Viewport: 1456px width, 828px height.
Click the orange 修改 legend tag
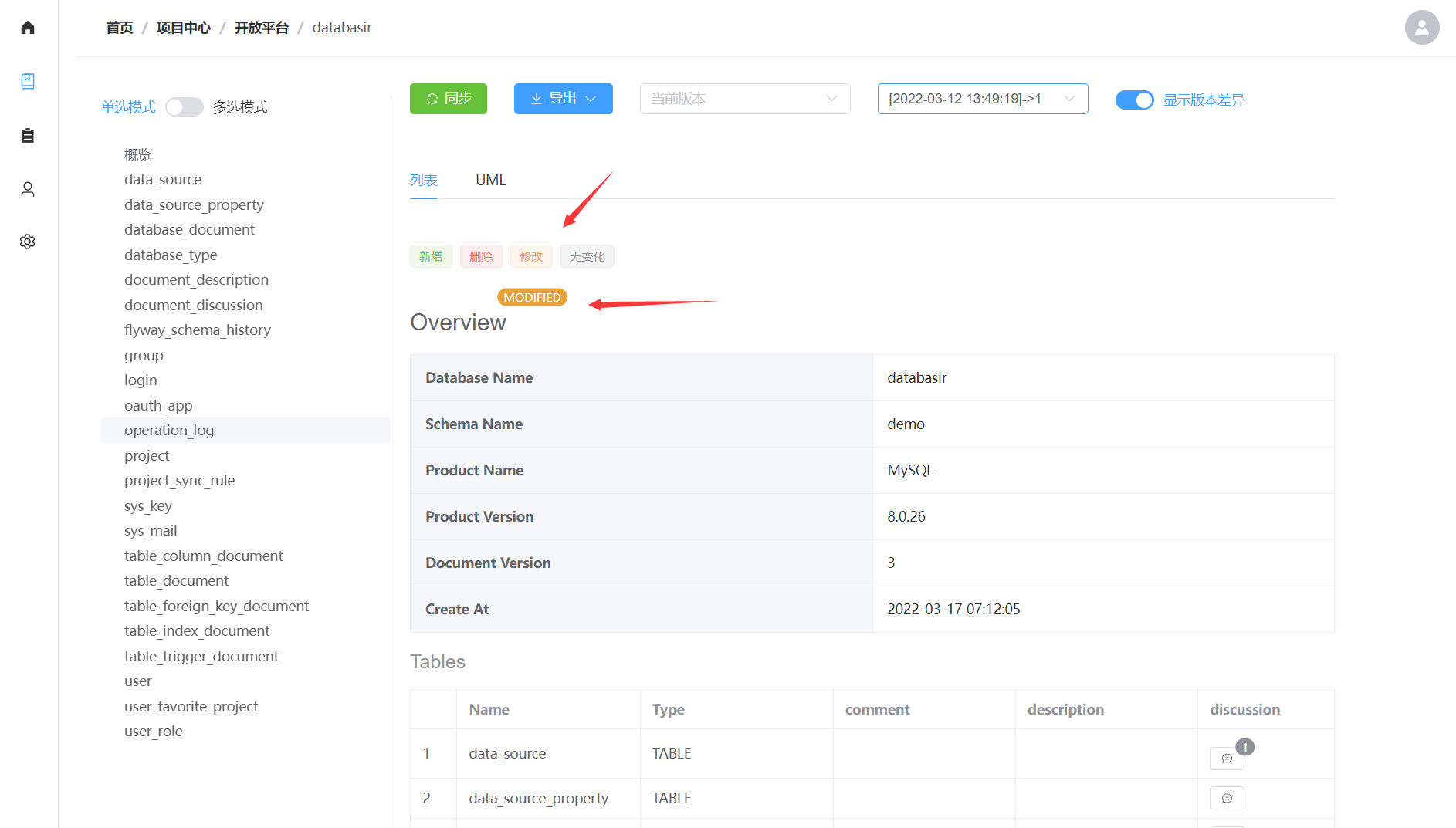(x=530, y=256)
